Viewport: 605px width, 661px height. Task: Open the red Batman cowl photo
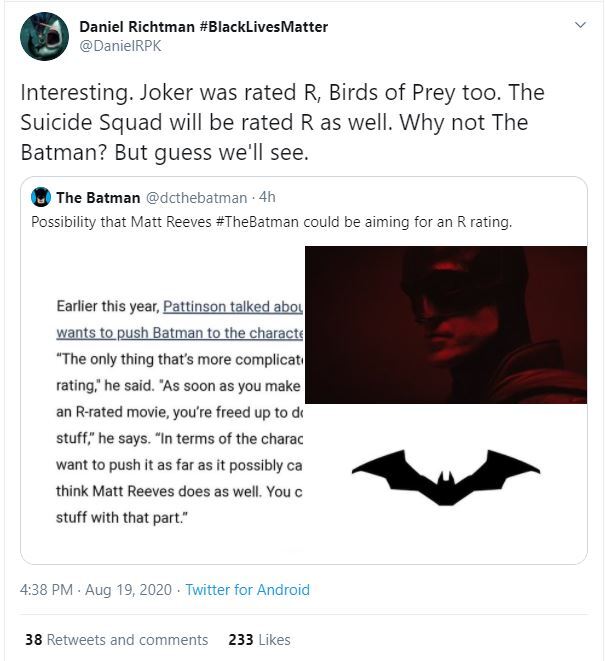pyautogui.click(x=445, y=323)
